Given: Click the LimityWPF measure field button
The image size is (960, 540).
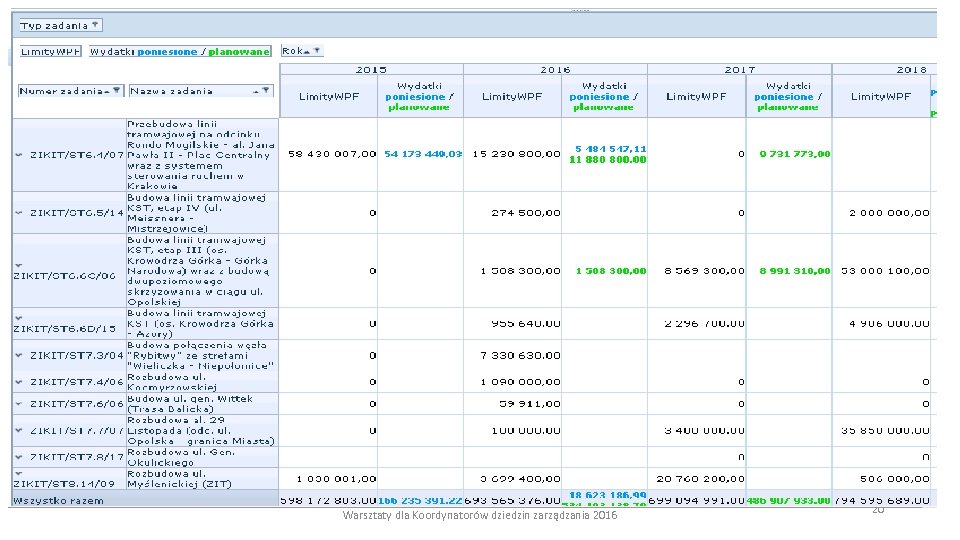Looking at the screenshot, I should click(51, 51).
